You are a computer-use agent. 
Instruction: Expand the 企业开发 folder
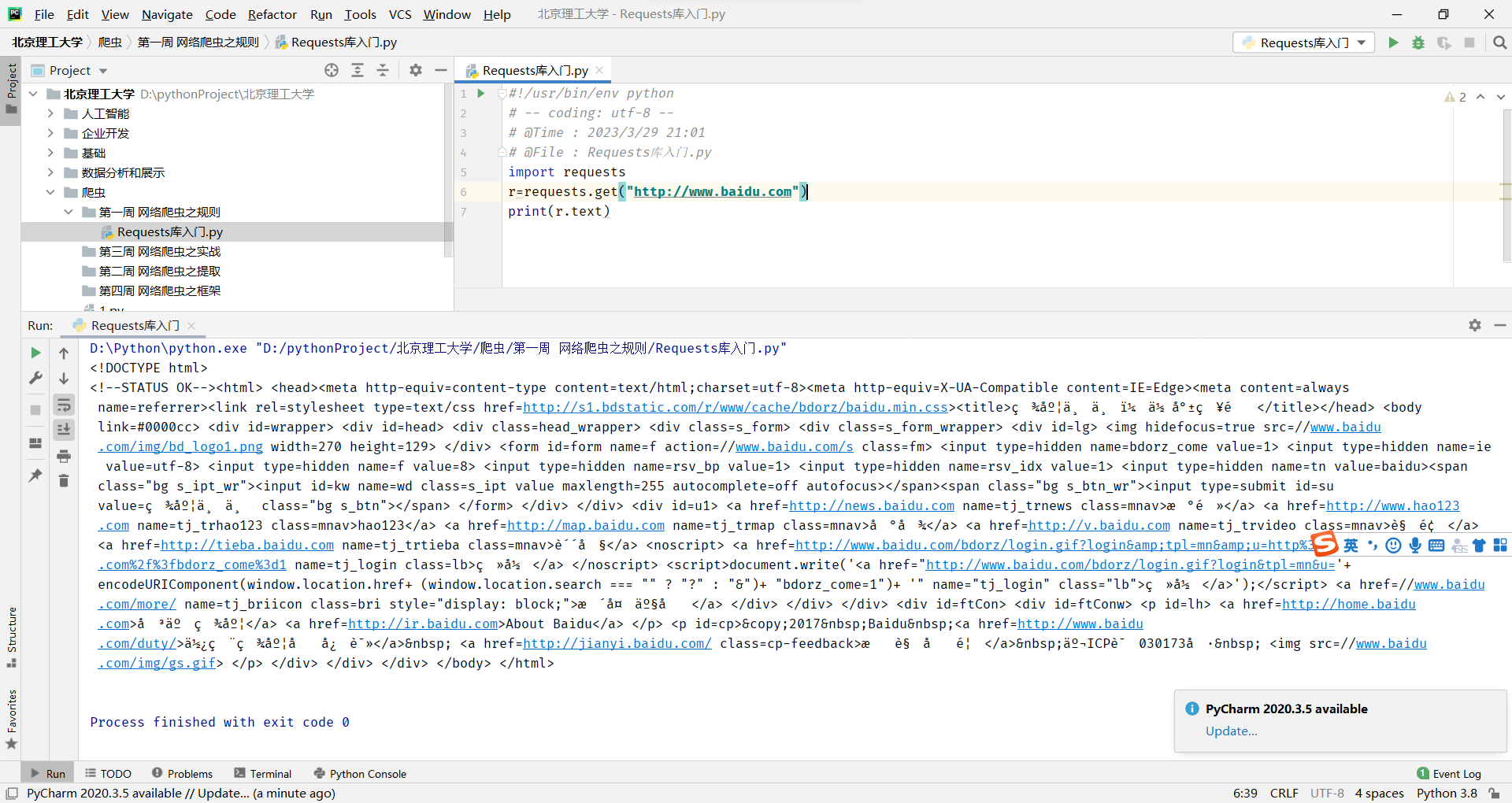click(50, 133)
